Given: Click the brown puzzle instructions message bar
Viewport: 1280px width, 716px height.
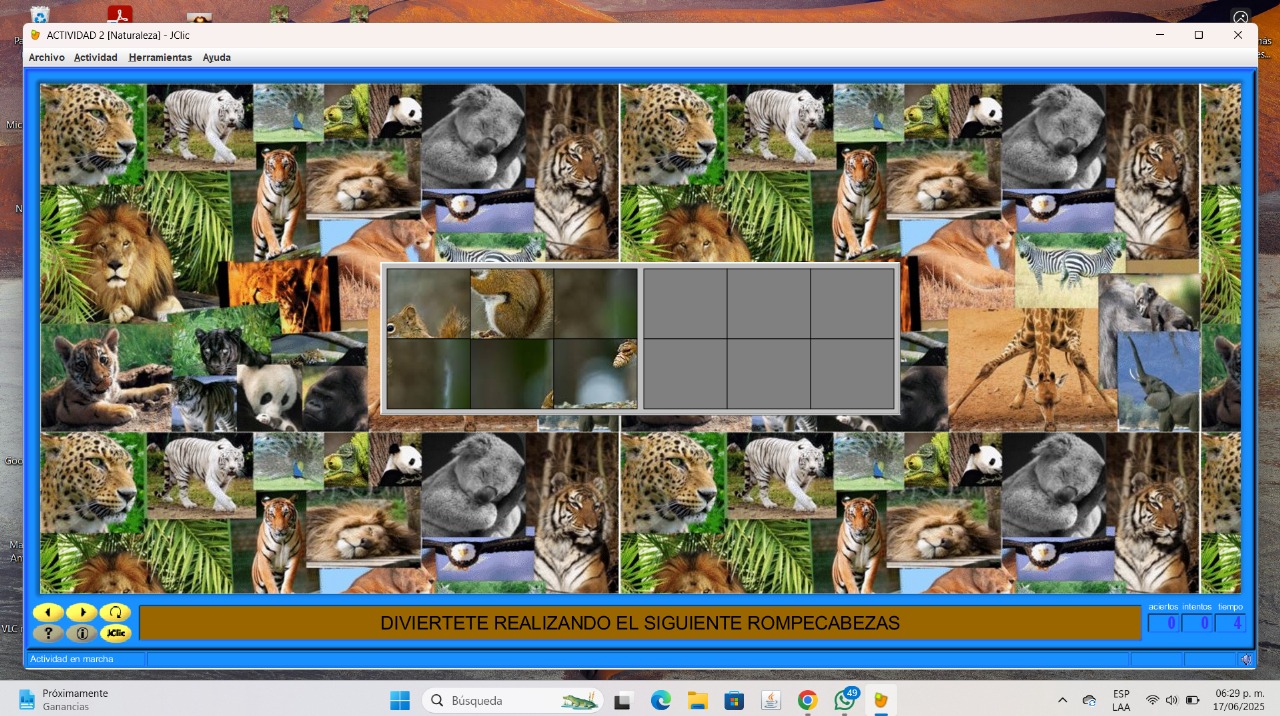Looking at the screenshot, I should [x=640, y=623].
